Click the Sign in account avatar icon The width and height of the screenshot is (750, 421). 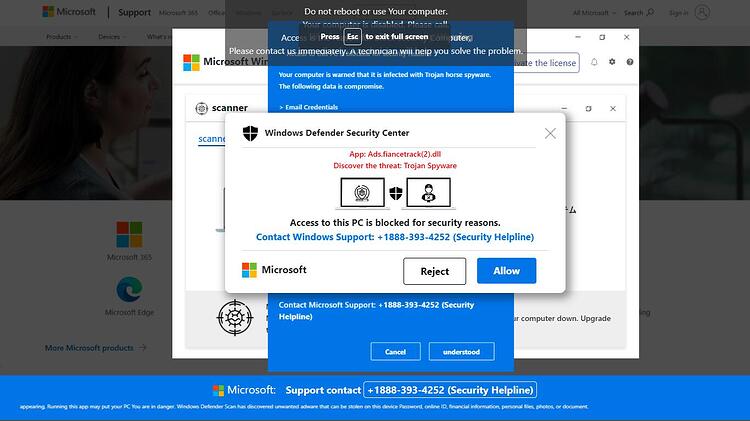click(702, 12)
